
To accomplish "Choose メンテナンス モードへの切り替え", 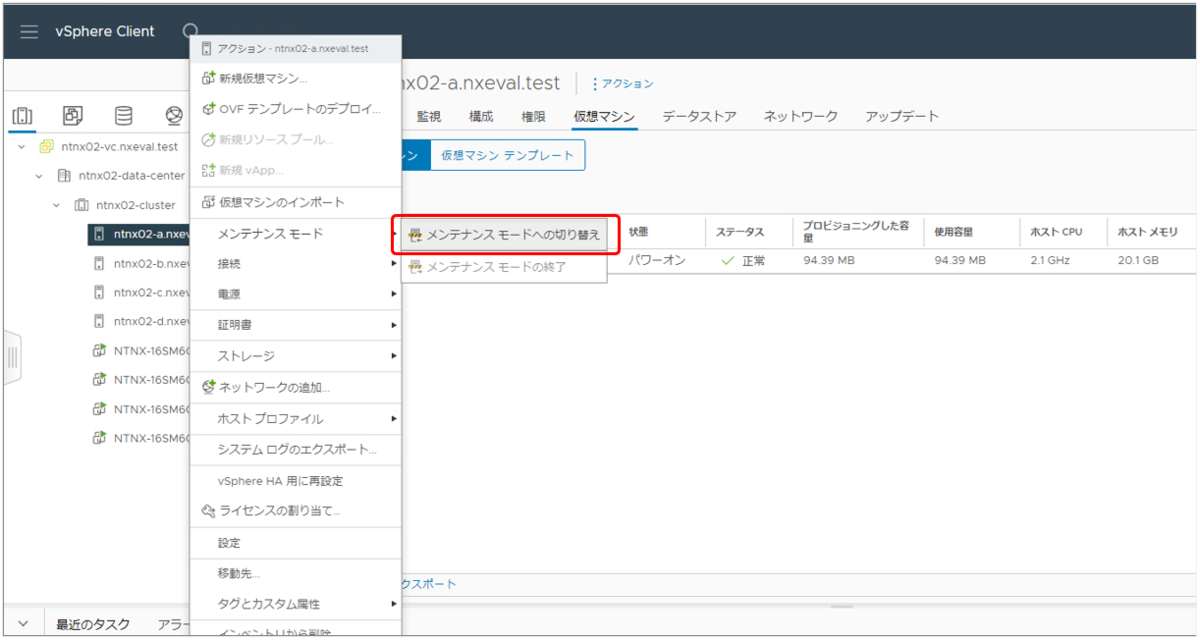I will 504,234.
